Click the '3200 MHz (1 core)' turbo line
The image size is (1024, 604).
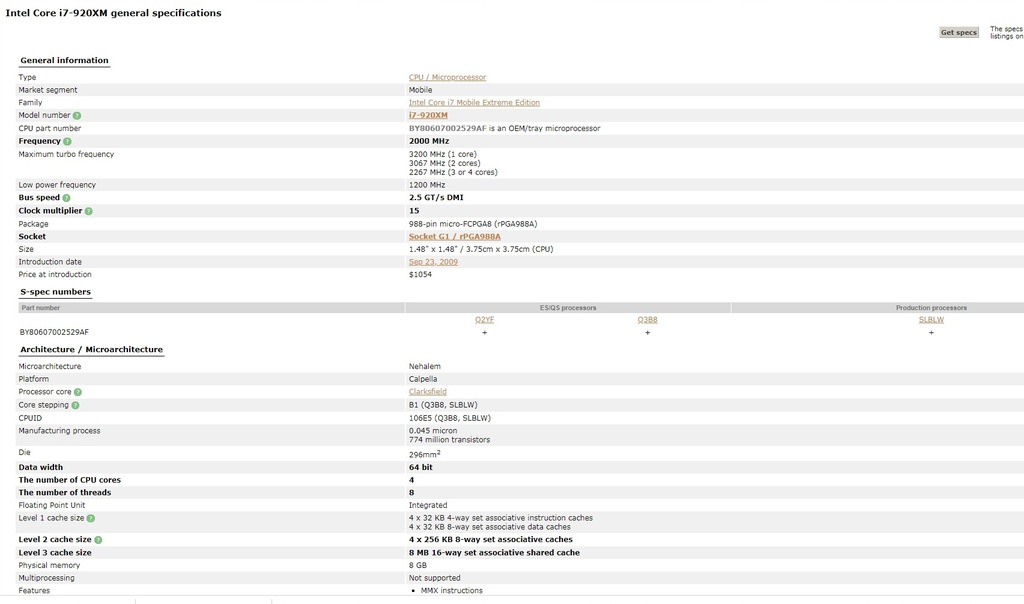(443, 154)
